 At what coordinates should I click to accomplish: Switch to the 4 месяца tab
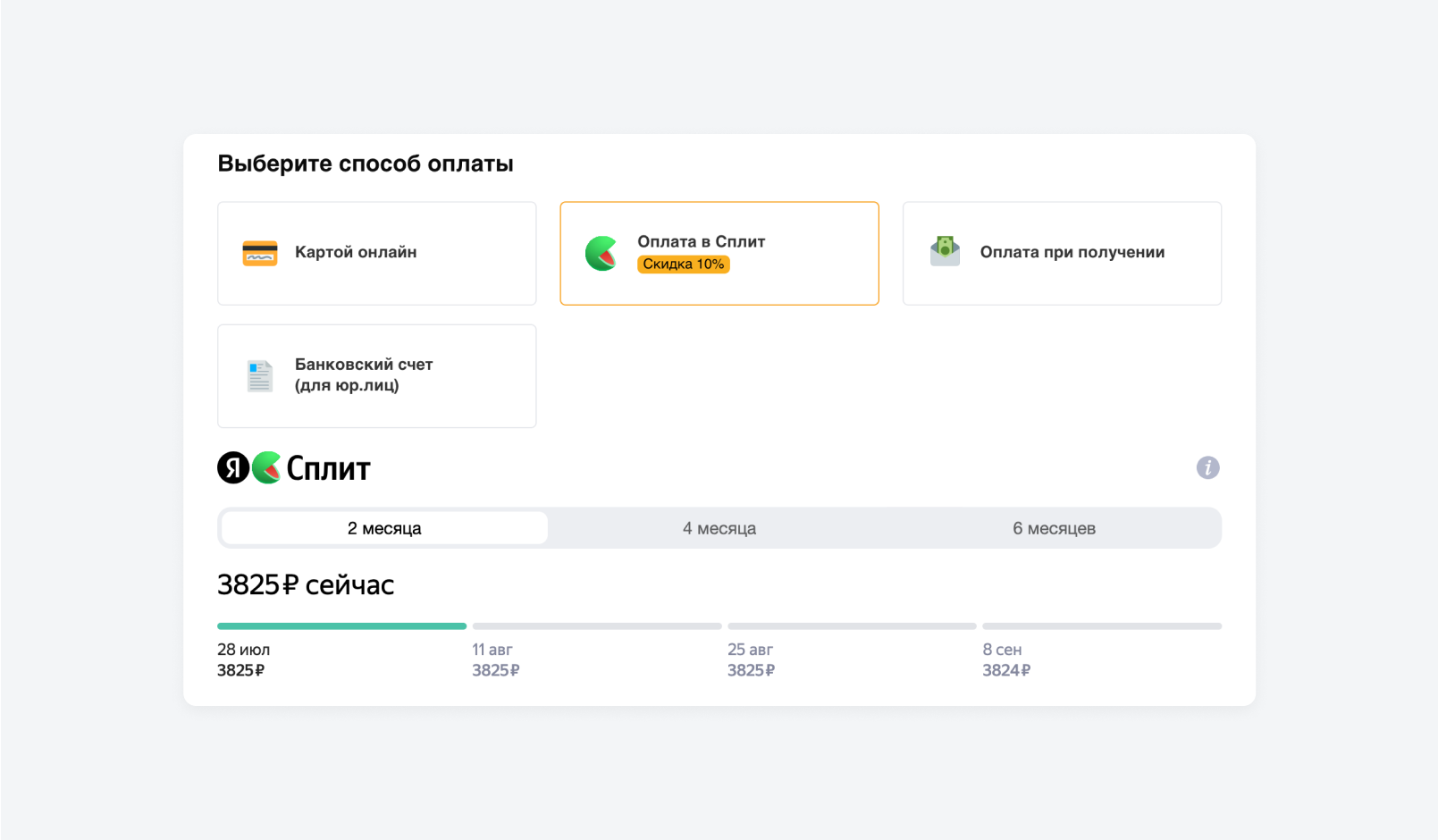pyautogui.click(x=719, y=528)
